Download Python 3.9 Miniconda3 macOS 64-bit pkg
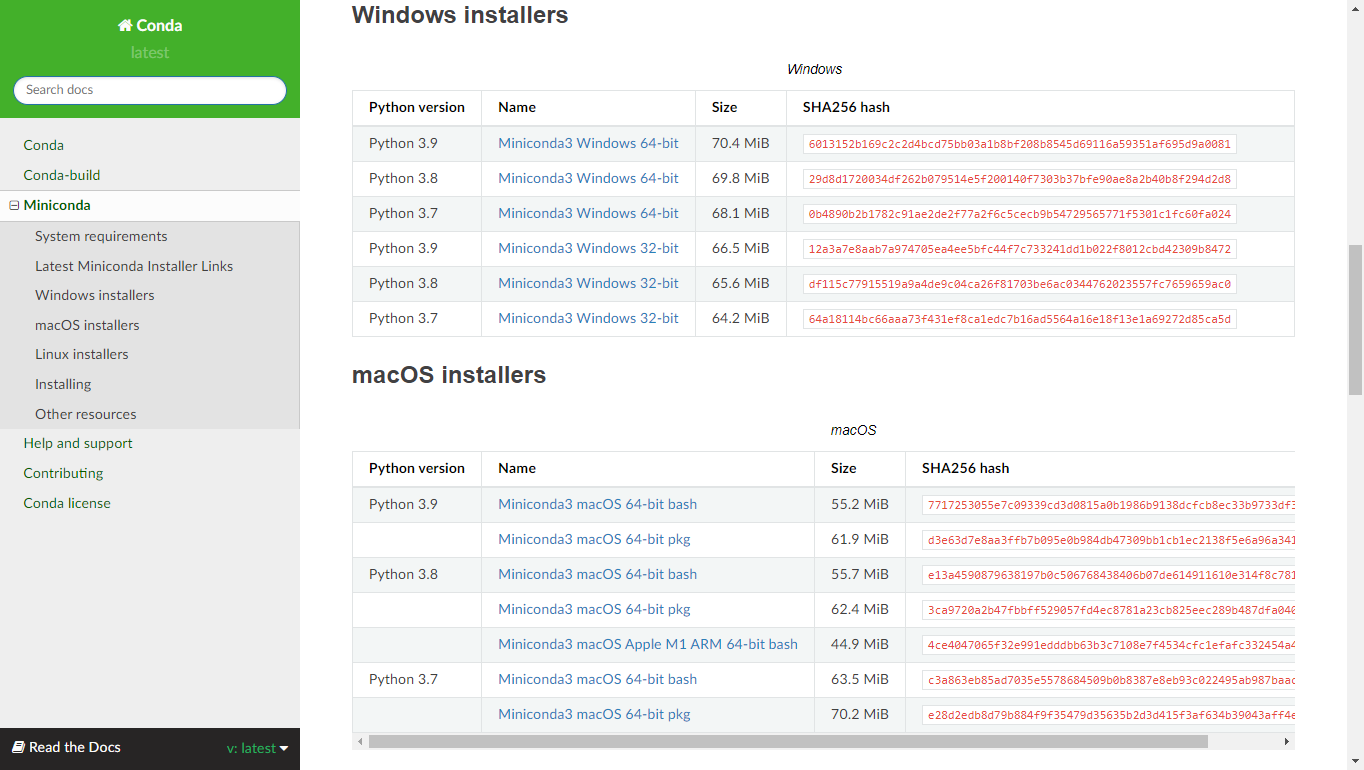1364x770 pixels. point(594,539)
